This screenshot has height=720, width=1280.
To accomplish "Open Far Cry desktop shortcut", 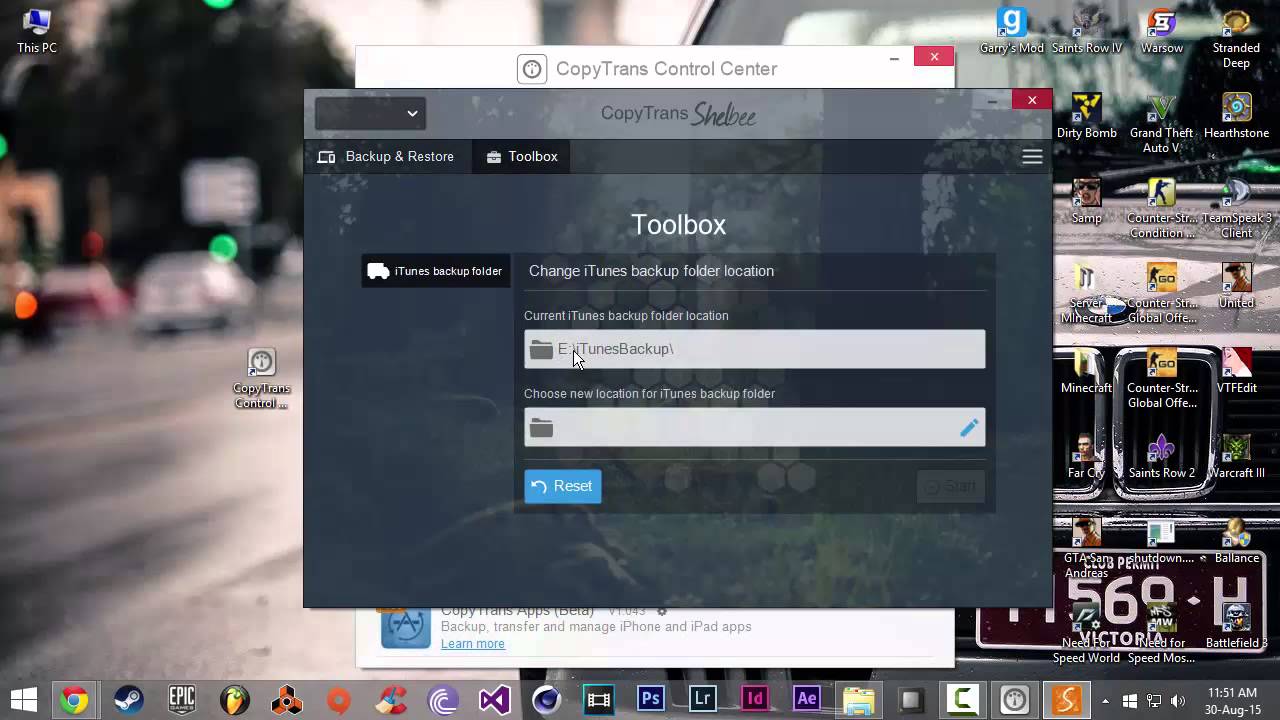I will click(x=1087, y=456).
